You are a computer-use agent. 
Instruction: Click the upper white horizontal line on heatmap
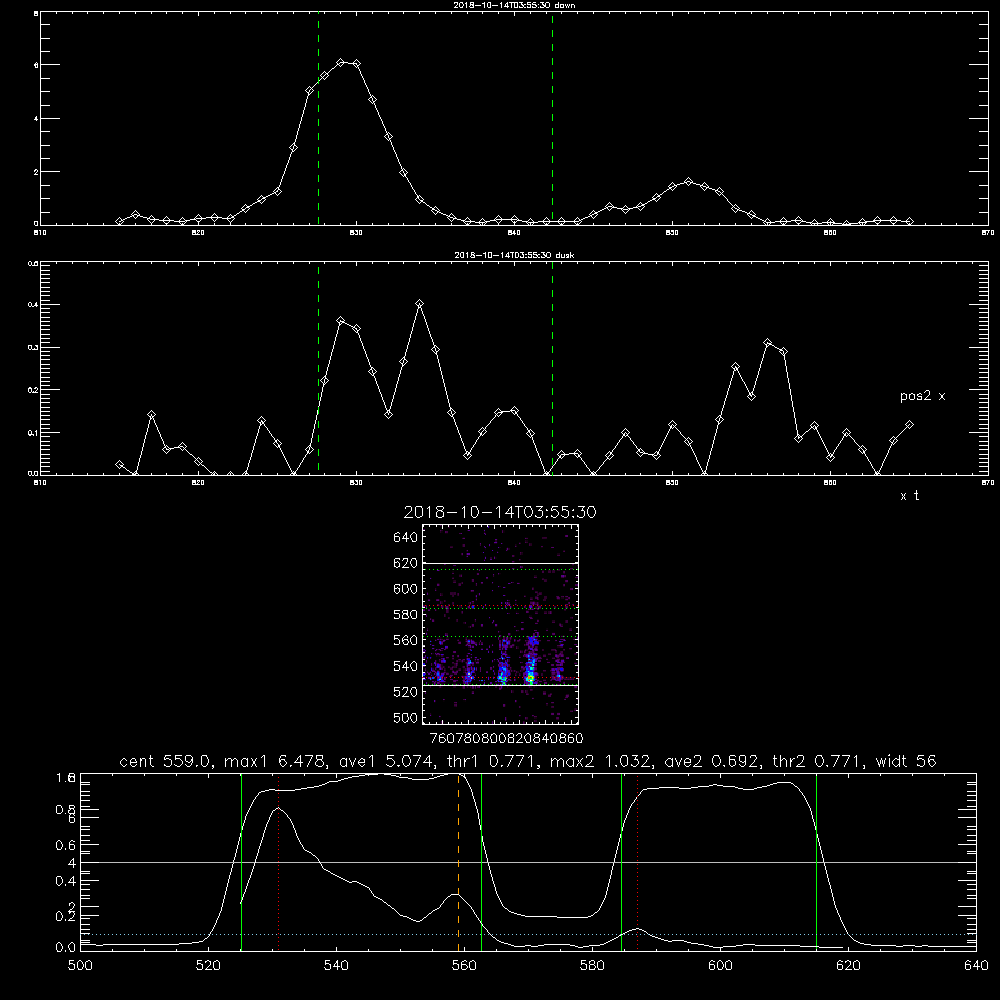click(x=500, y=564)
